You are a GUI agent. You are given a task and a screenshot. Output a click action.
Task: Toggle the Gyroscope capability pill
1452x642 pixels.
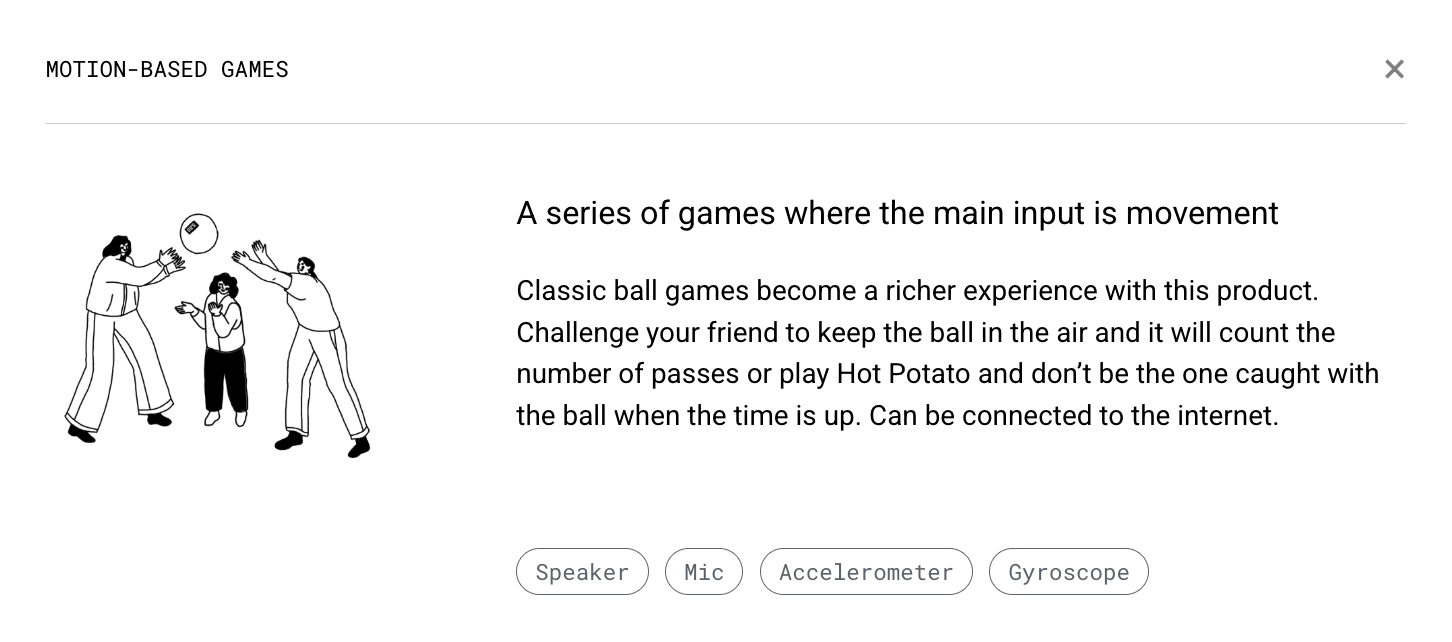point(1068,571)
